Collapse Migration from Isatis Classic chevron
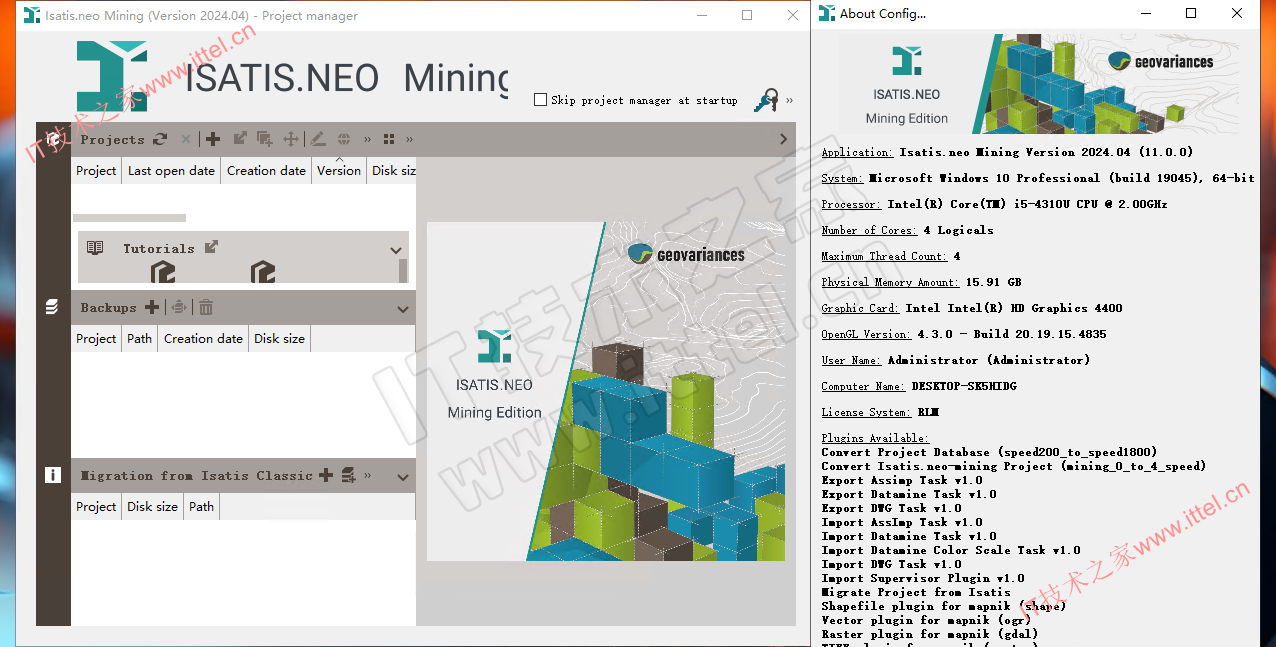The width and height of the screenshot is (1276, 647). 403,477
